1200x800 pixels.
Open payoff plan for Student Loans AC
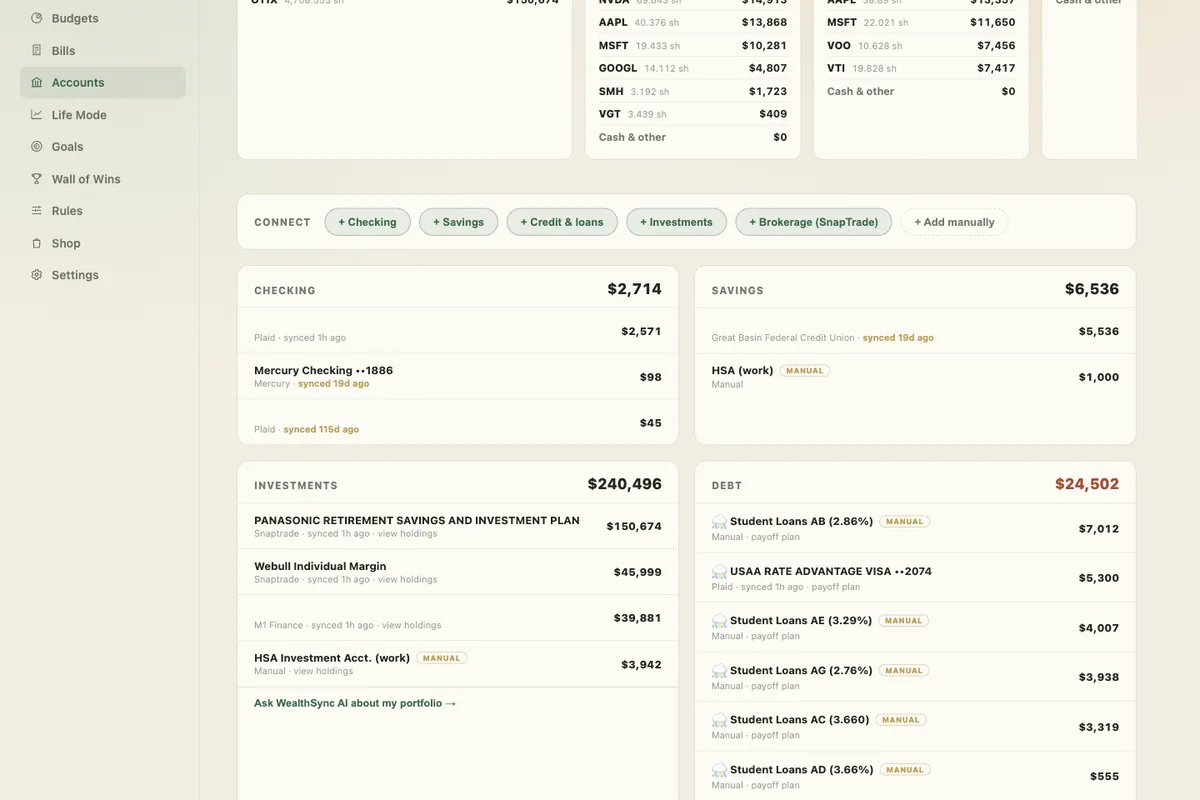point(775,735)
